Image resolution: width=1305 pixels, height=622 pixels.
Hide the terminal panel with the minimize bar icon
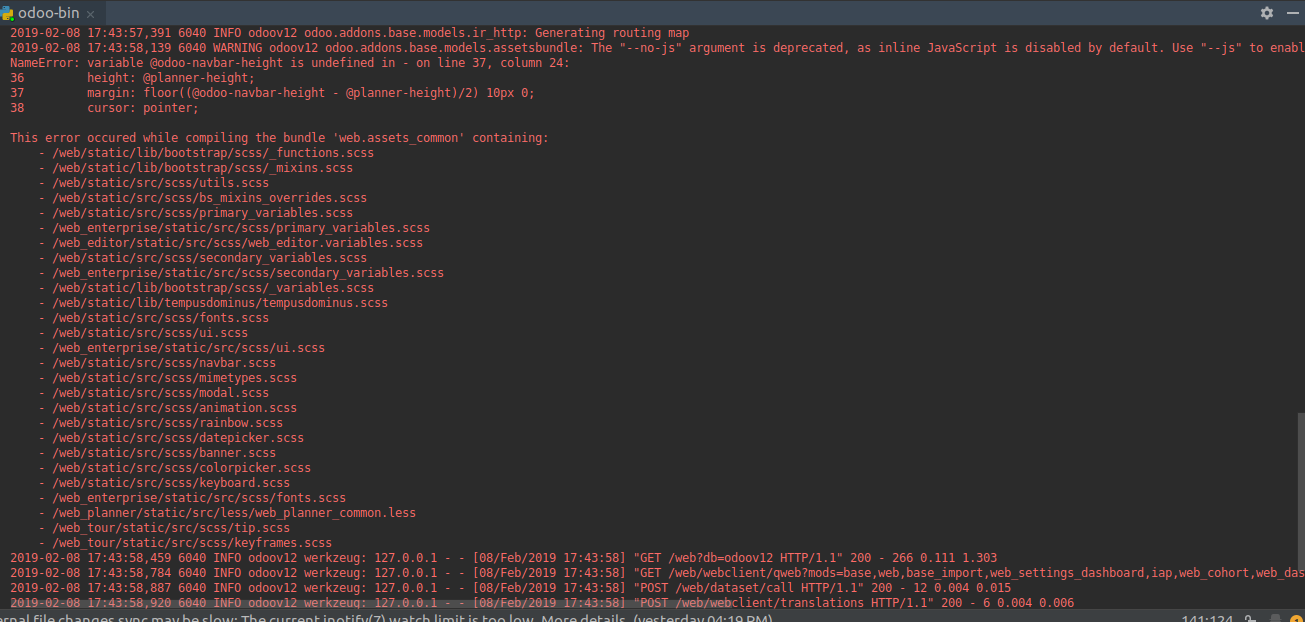pyautogui.click(x=1290, y=13)
